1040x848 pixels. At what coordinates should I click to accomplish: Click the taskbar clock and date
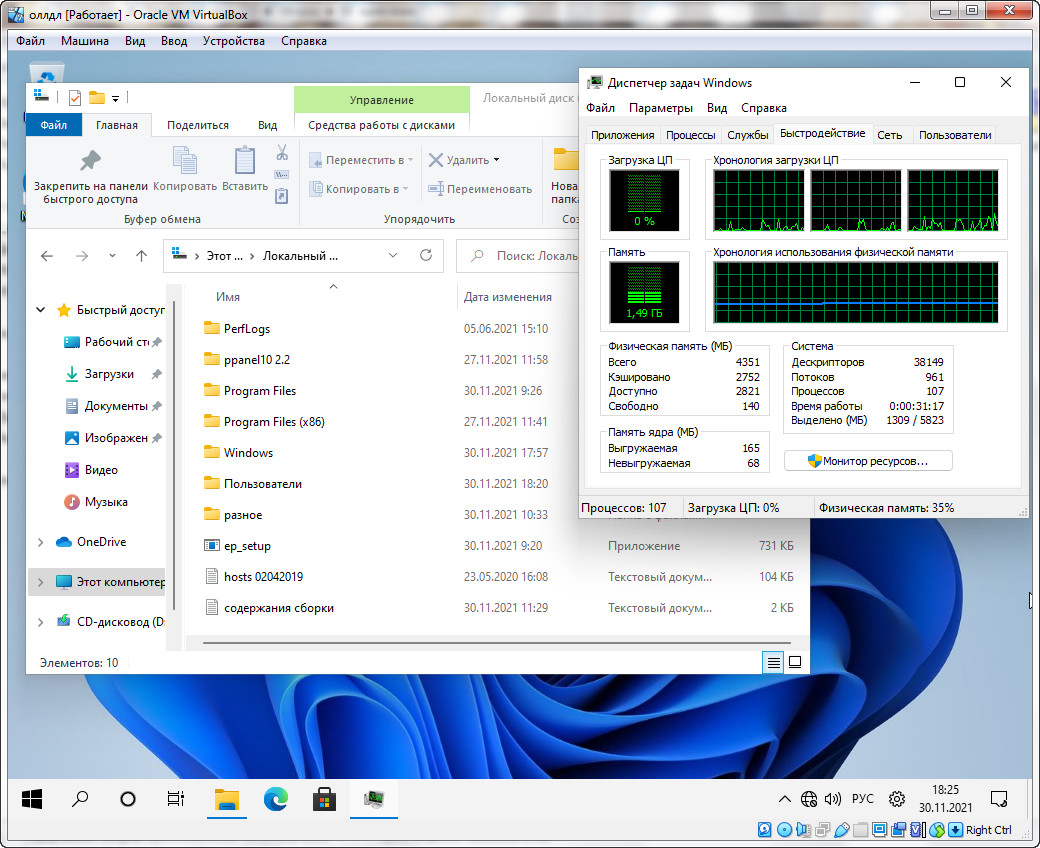click(945, 799)
